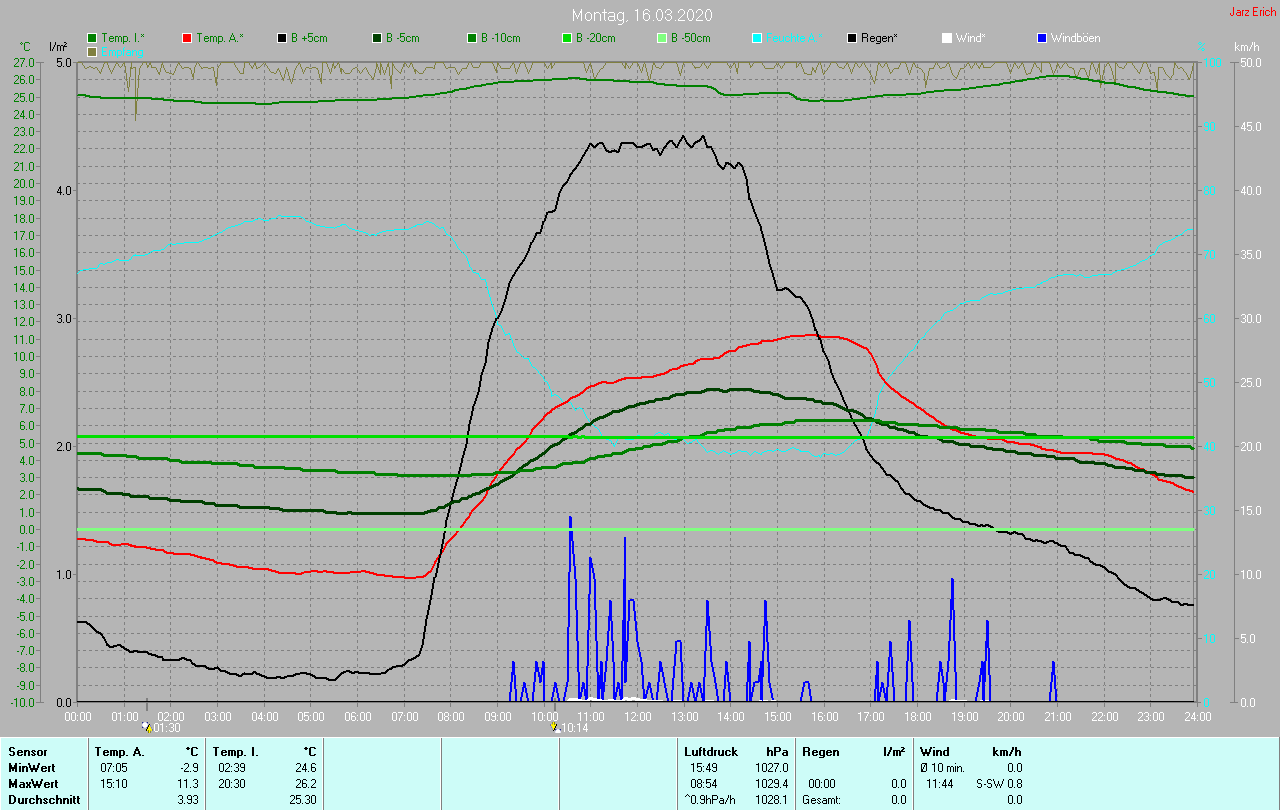Click the date title Montag, 16.03.2020
Screen dimensions: 1280x810
pyautogui.click(x=639, y=15)
